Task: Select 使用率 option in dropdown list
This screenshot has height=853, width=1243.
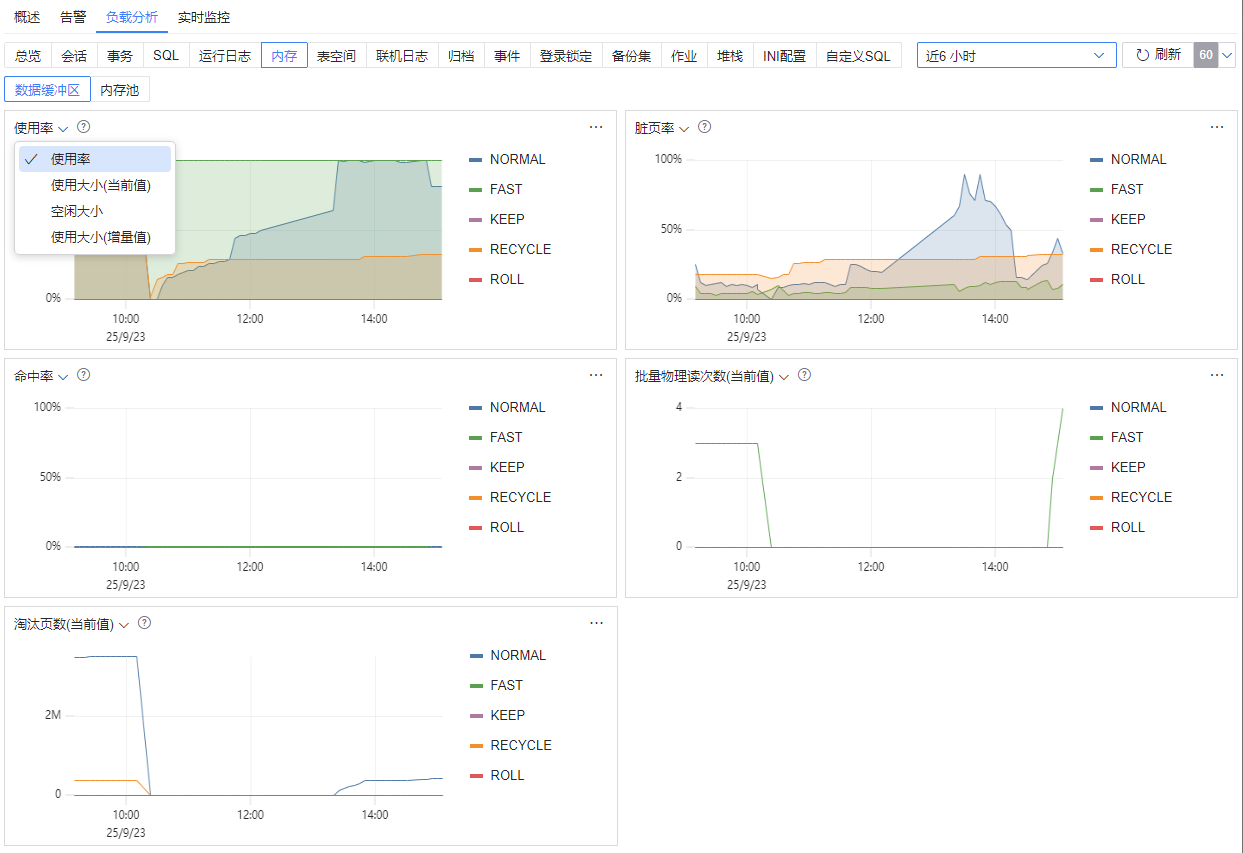Action: (x=95, y=159)
